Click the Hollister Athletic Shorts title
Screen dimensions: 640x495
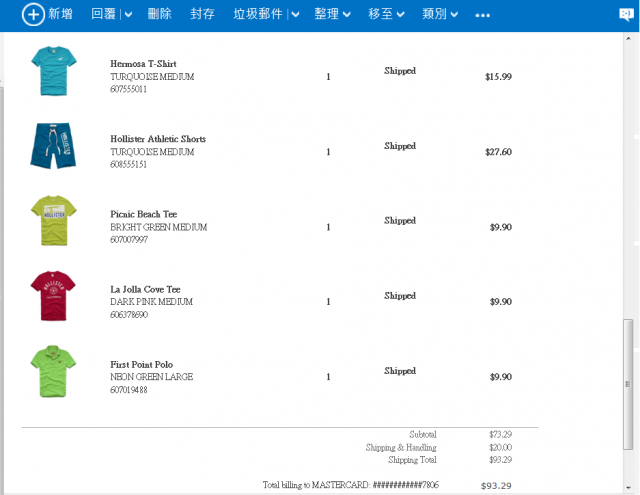pyautogui.click(x=158, y=139)
